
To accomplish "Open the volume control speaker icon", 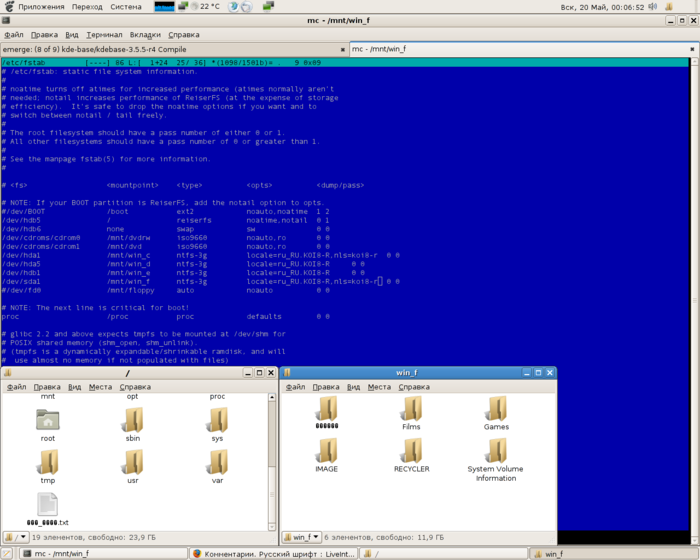I will (x=653, y=6).
